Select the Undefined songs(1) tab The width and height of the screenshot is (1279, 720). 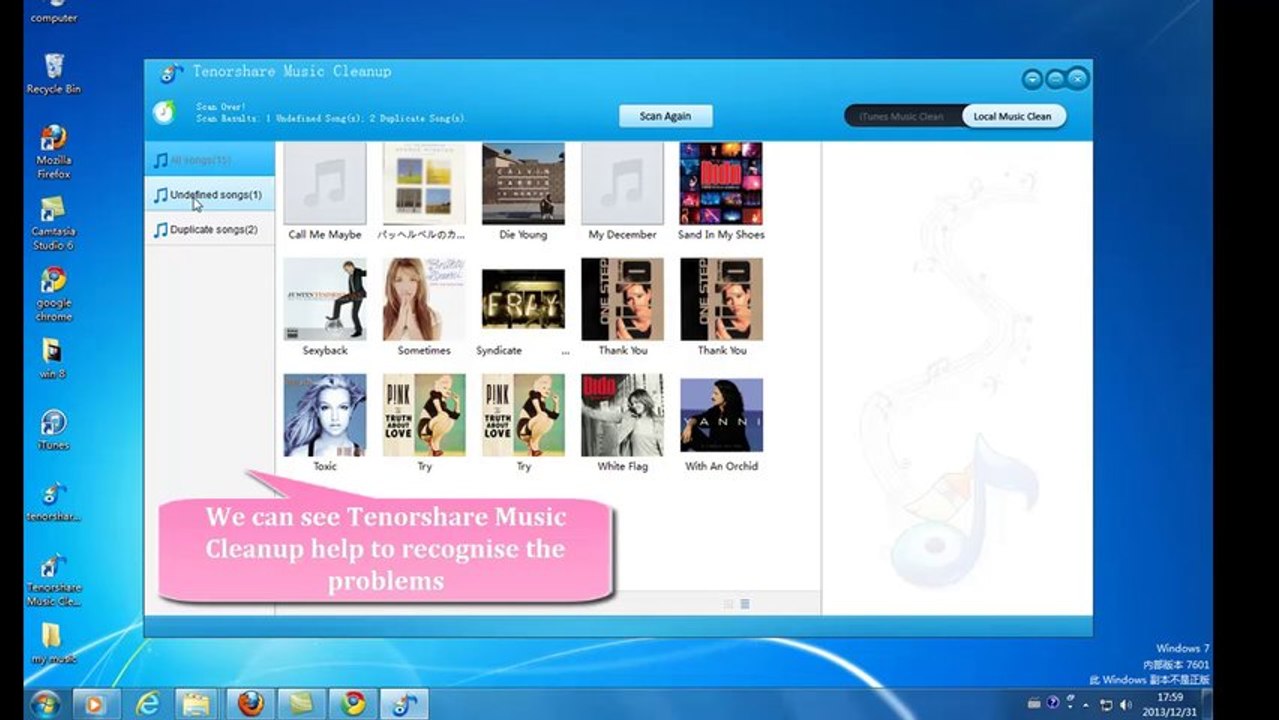click(209, 195)
